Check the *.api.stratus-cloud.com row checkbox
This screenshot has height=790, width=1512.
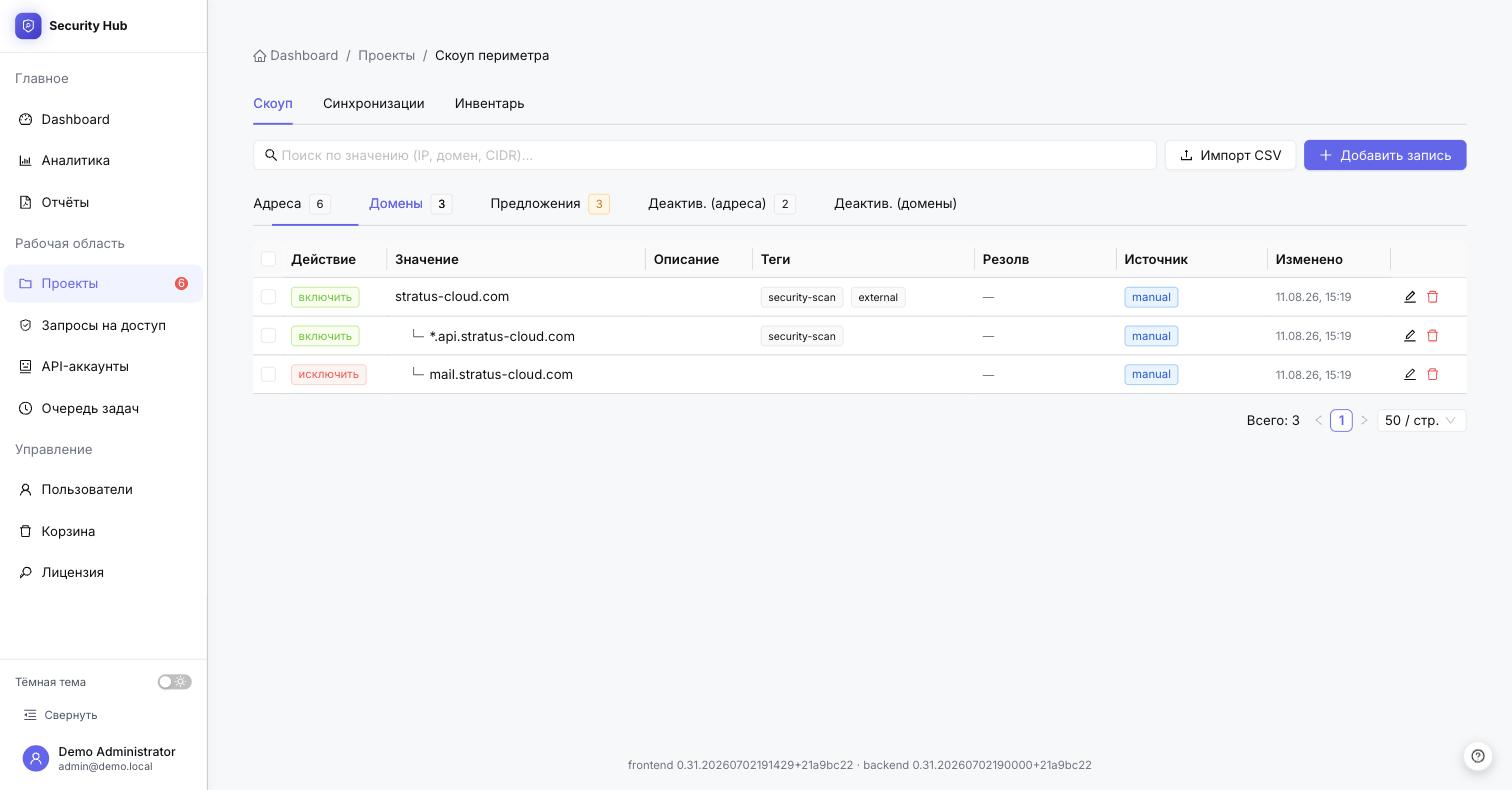(x=268, y=336)
